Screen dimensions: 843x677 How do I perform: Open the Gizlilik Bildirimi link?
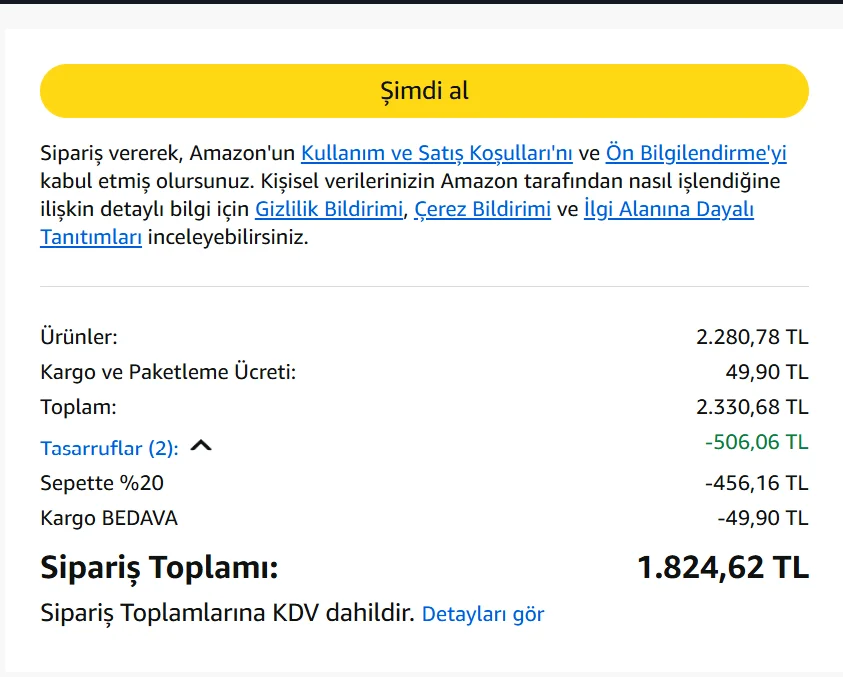(x=329, y=209)
